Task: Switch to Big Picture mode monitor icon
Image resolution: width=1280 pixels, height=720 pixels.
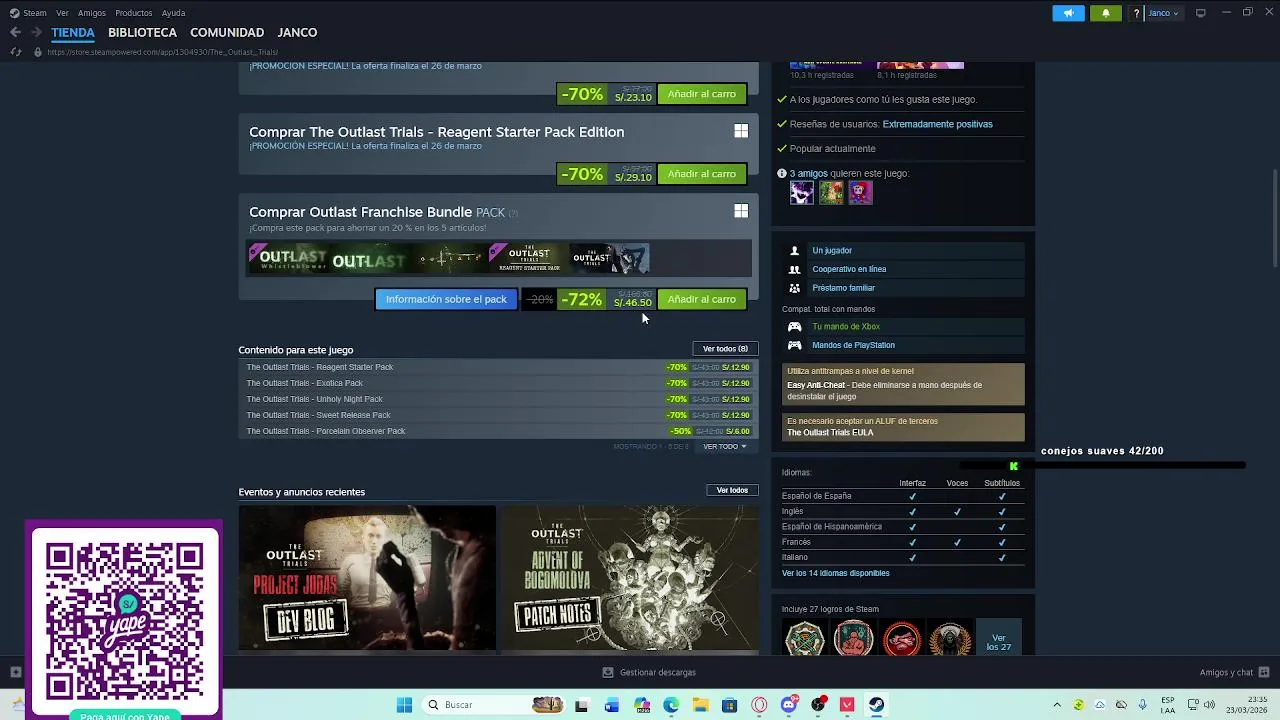Action: click(1201, 13)
